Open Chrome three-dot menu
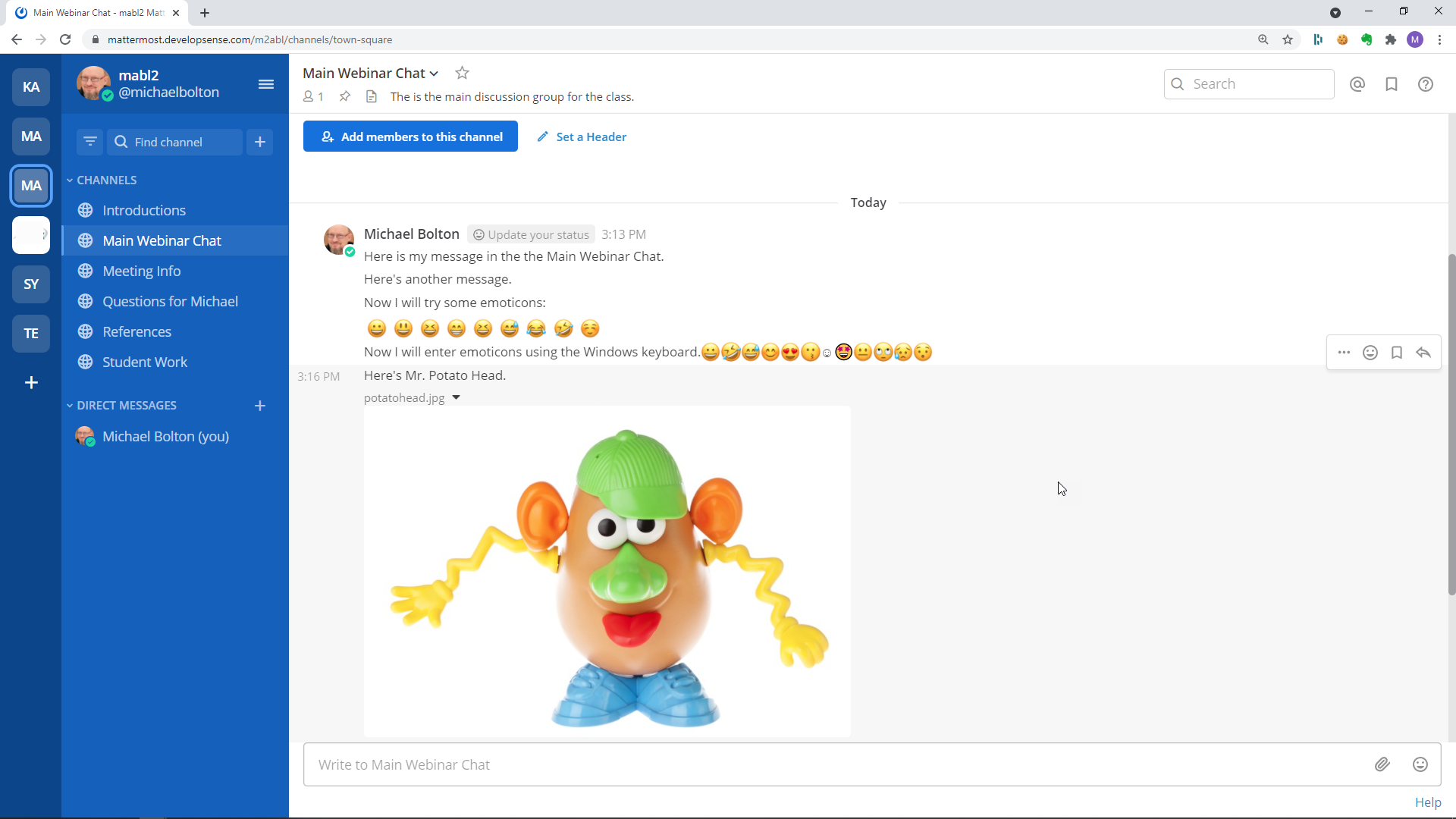 (1439, 39)
